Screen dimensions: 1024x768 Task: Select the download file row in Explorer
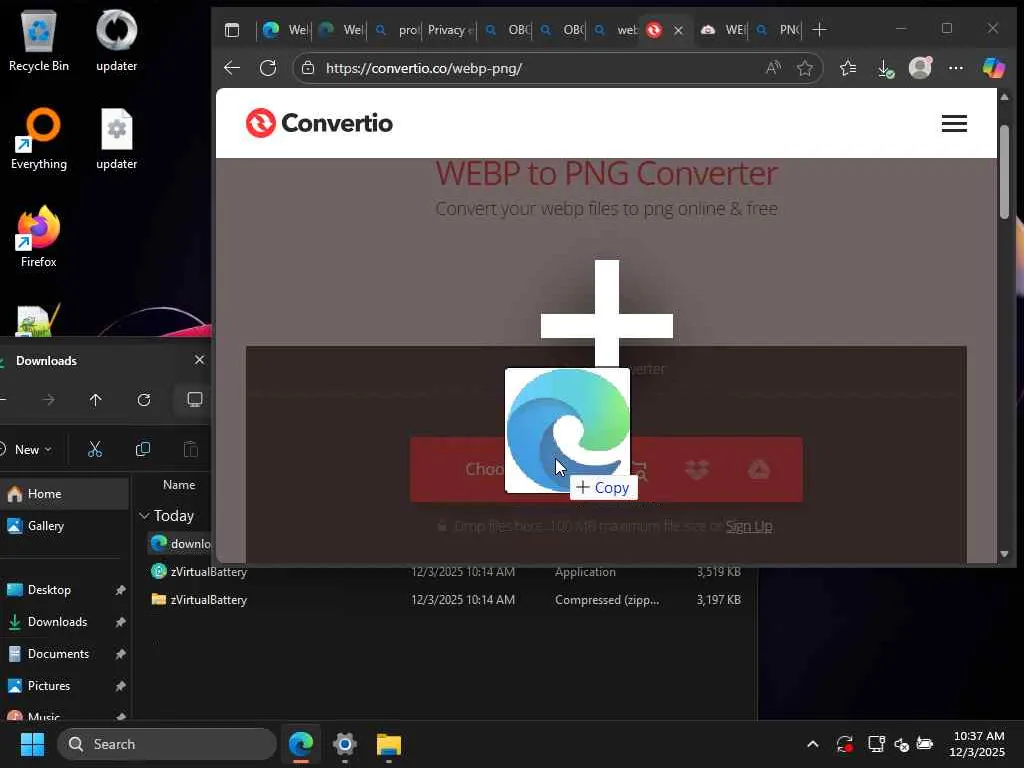tap(180, 543)
